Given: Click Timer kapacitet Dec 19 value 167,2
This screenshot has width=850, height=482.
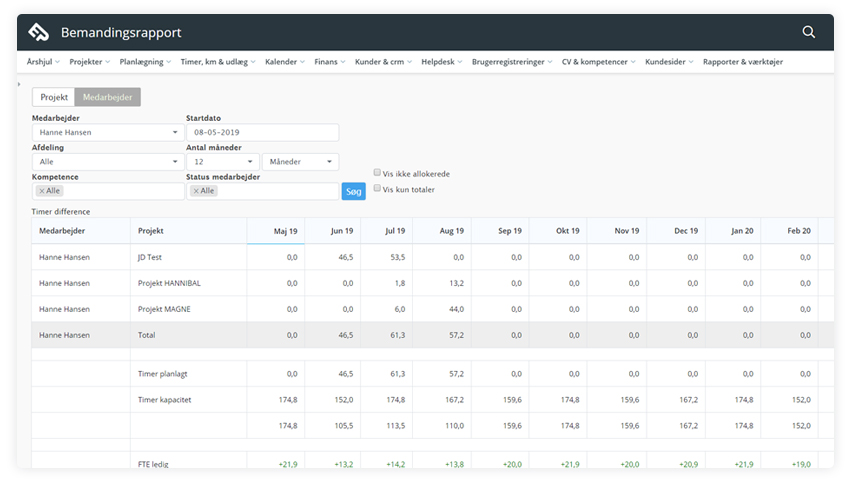Looking at the screenshot, I should [688, 400].
